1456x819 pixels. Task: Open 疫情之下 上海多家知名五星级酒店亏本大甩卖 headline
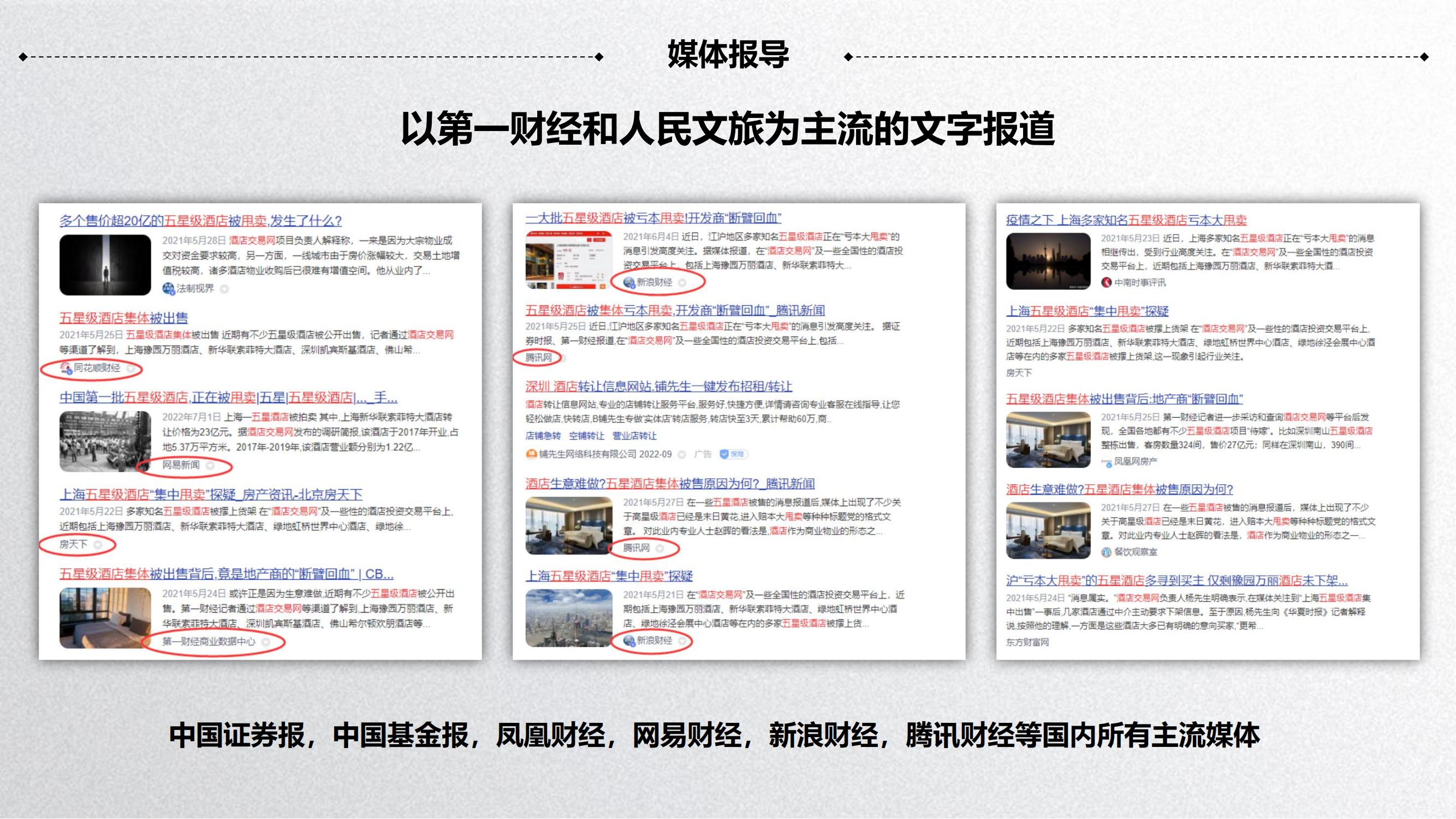[1126, 220]
